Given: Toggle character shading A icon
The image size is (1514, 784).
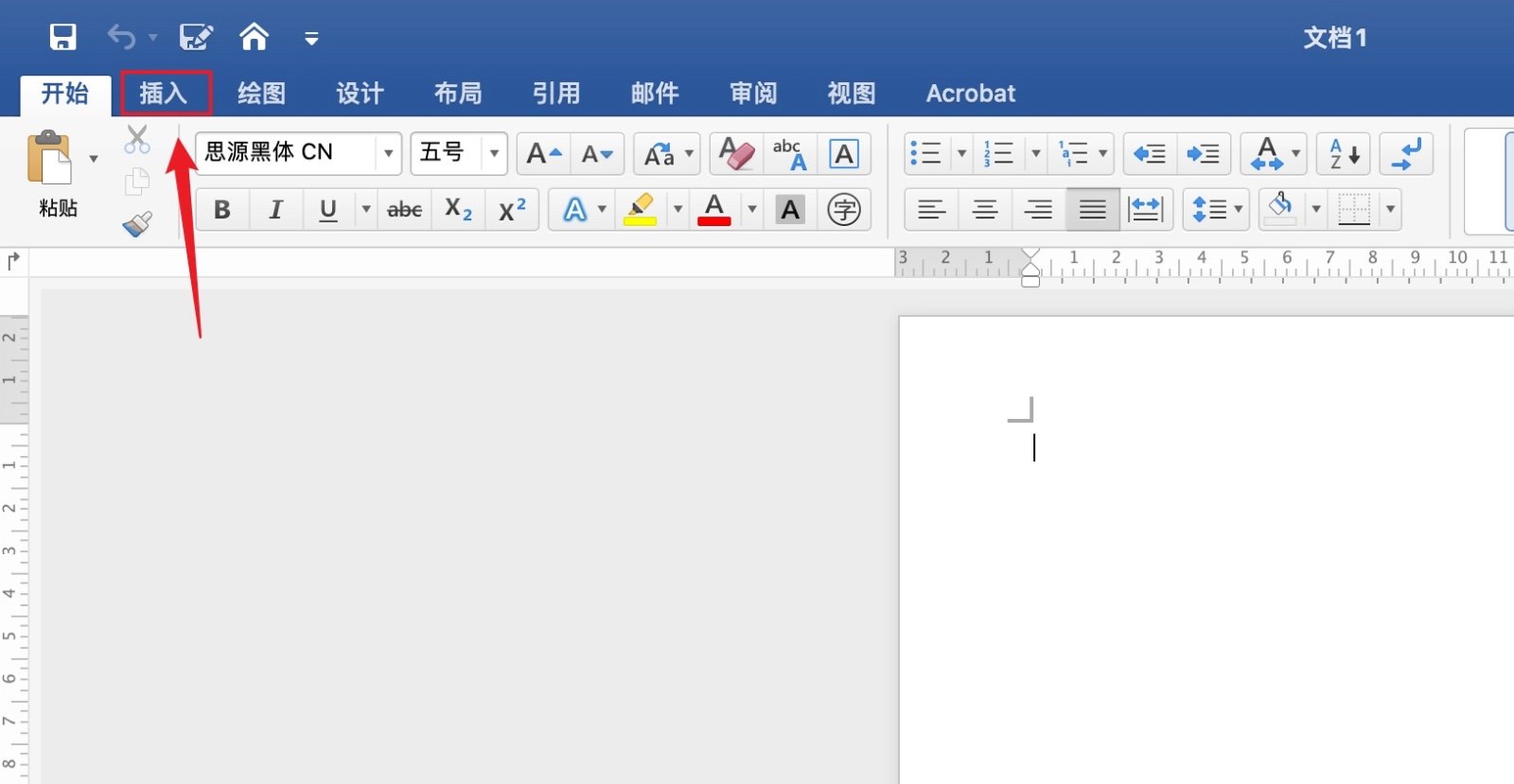Looking at the screenshot, I should coord(790,210).
